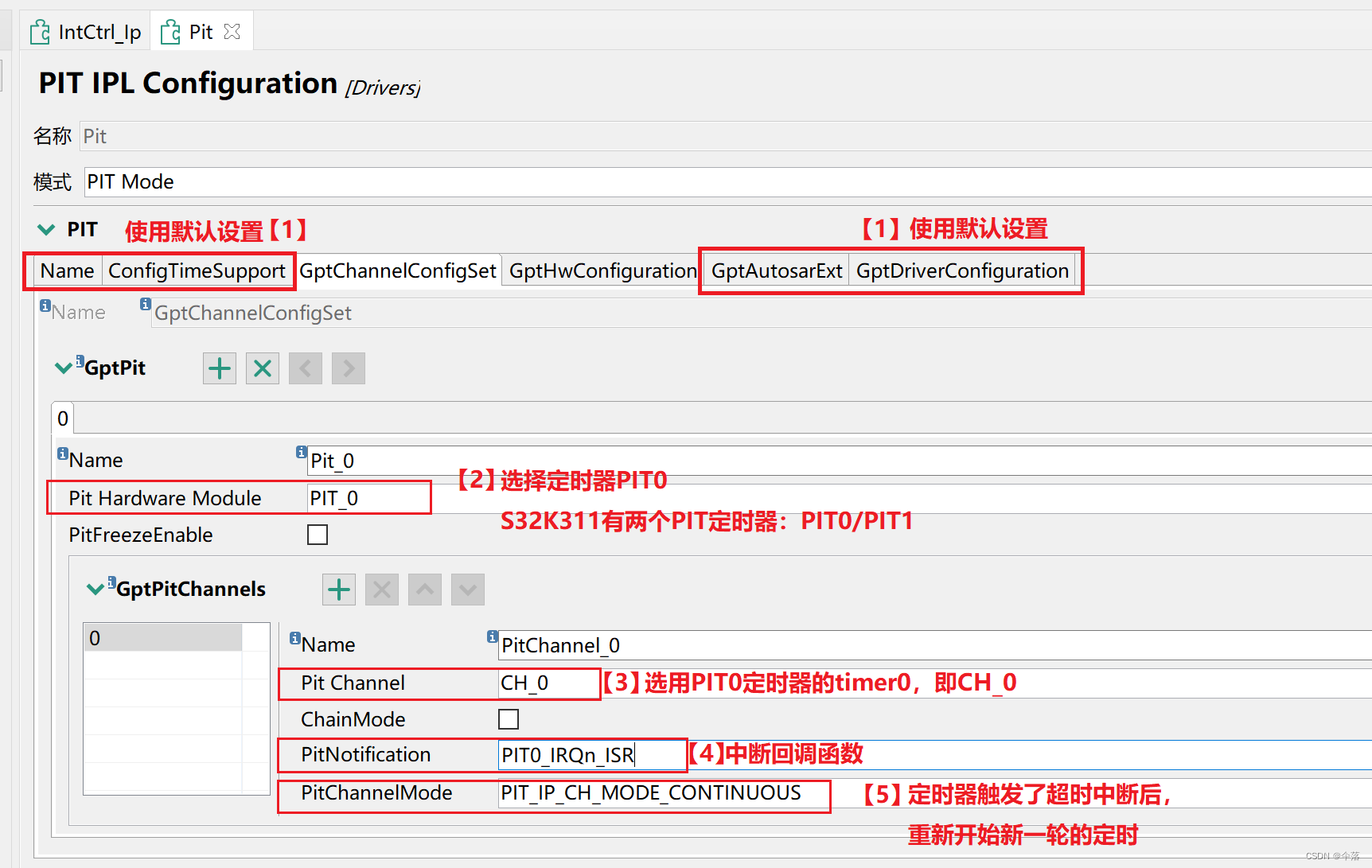Add a new GptPitChannels channel

(x=338, y=589)
